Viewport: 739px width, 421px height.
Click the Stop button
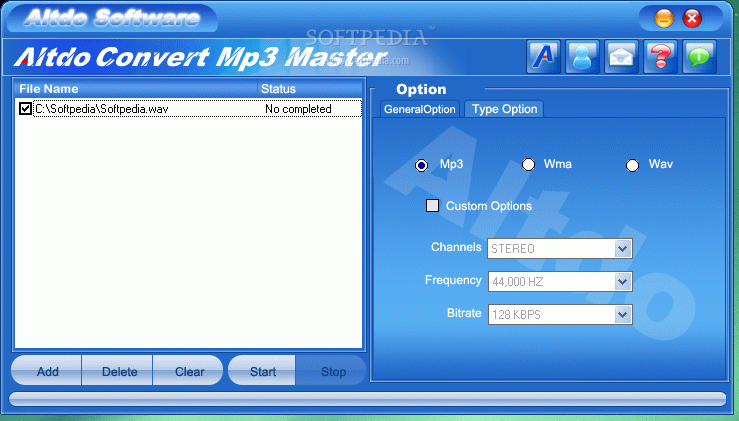point(331,371)
